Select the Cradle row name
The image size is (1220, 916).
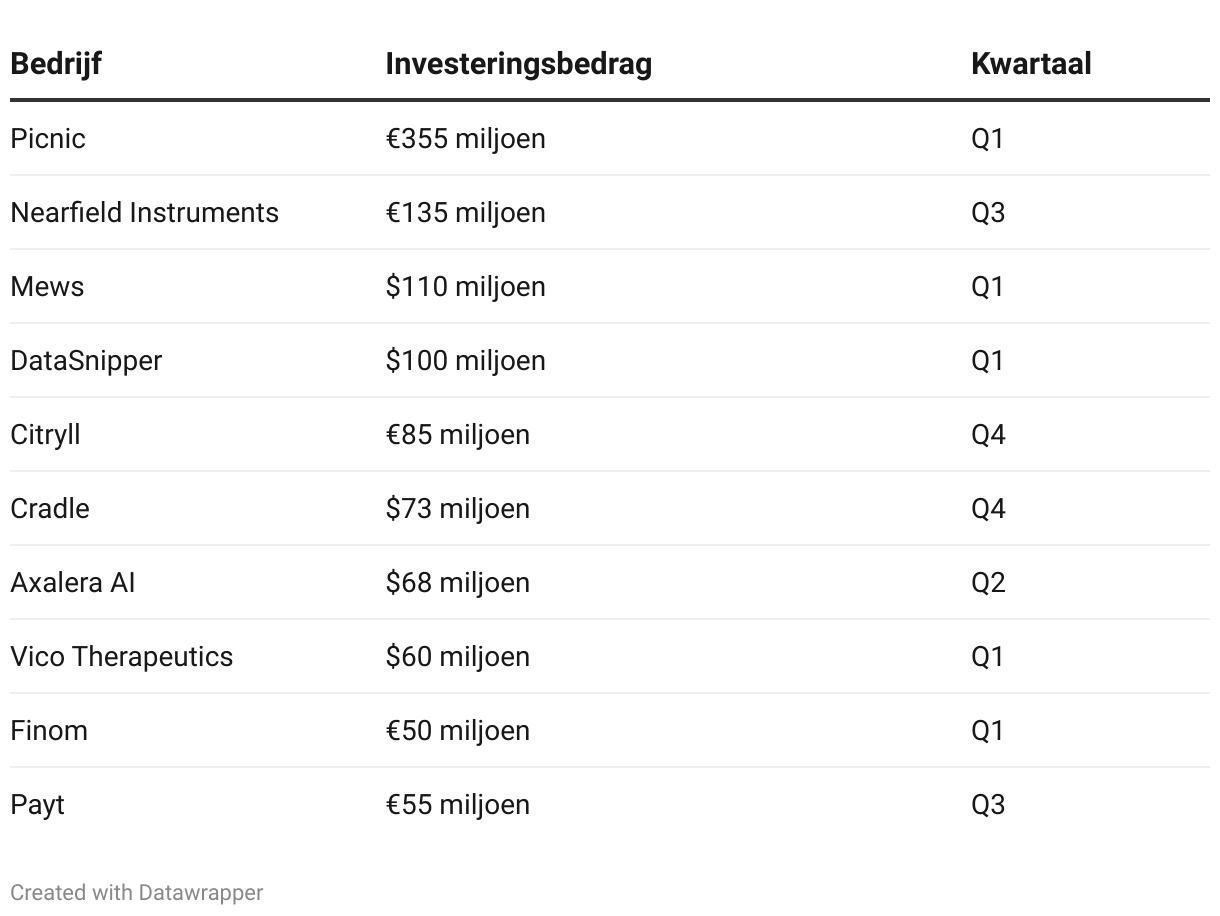click(50, 508)
